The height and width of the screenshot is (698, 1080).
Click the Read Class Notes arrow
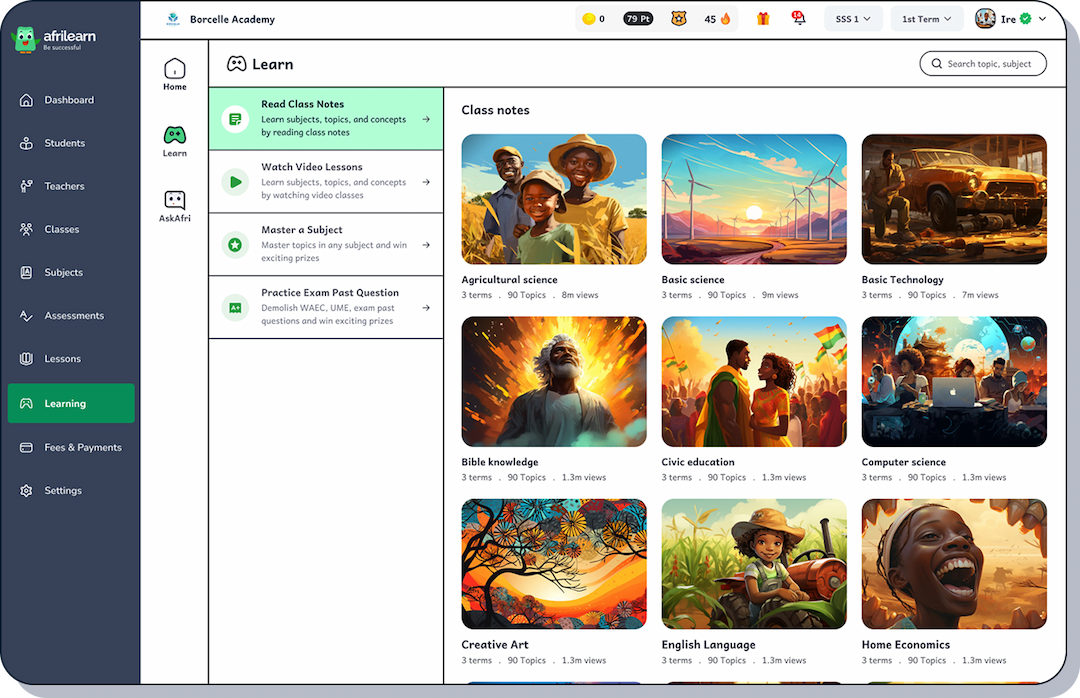(426, 119)
